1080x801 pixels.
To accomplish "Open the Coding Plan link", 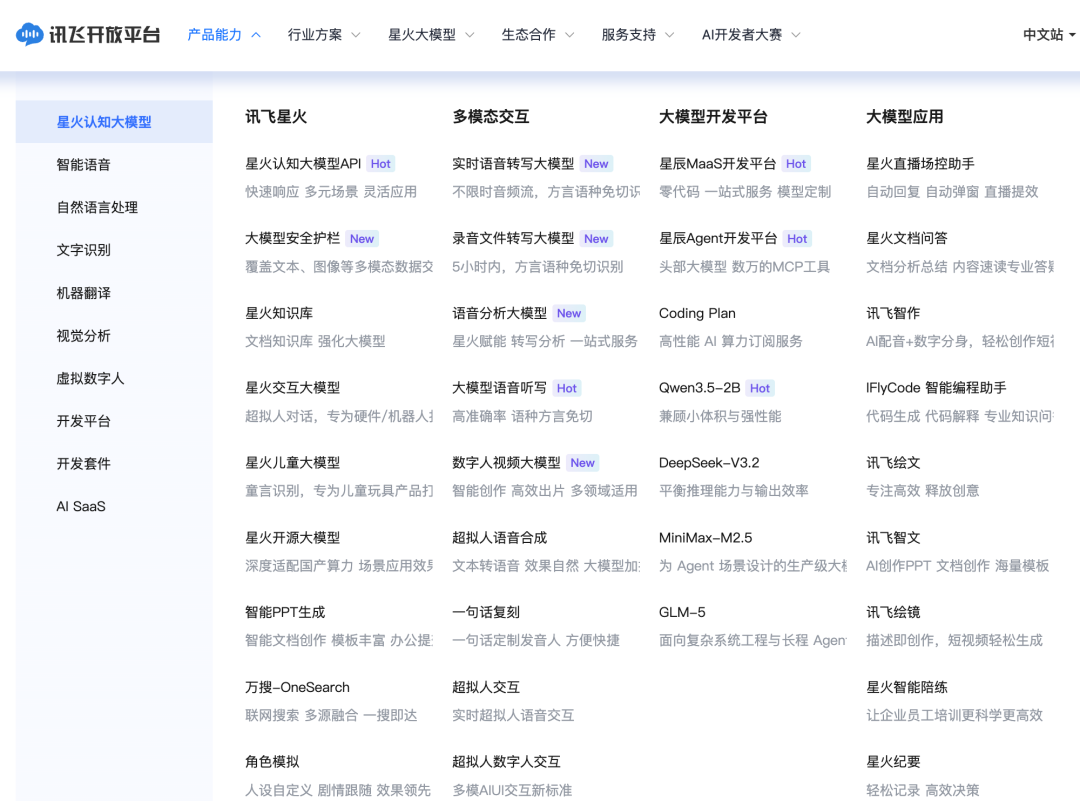I will [x=697, y=313].
